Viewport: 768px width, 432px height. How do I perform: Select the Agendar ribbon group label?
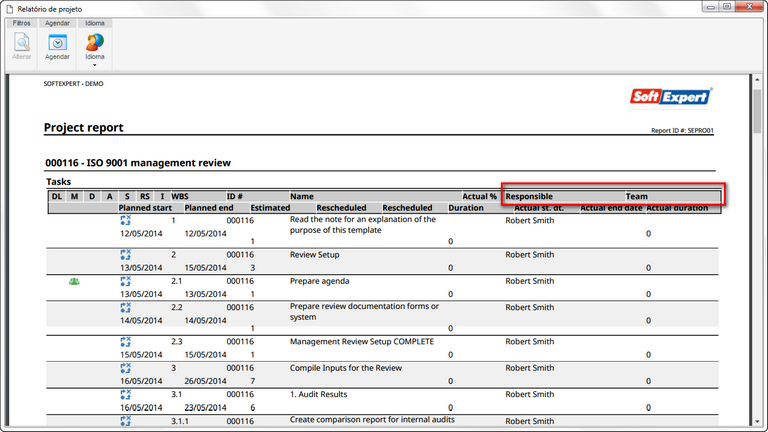pos(57,23)
